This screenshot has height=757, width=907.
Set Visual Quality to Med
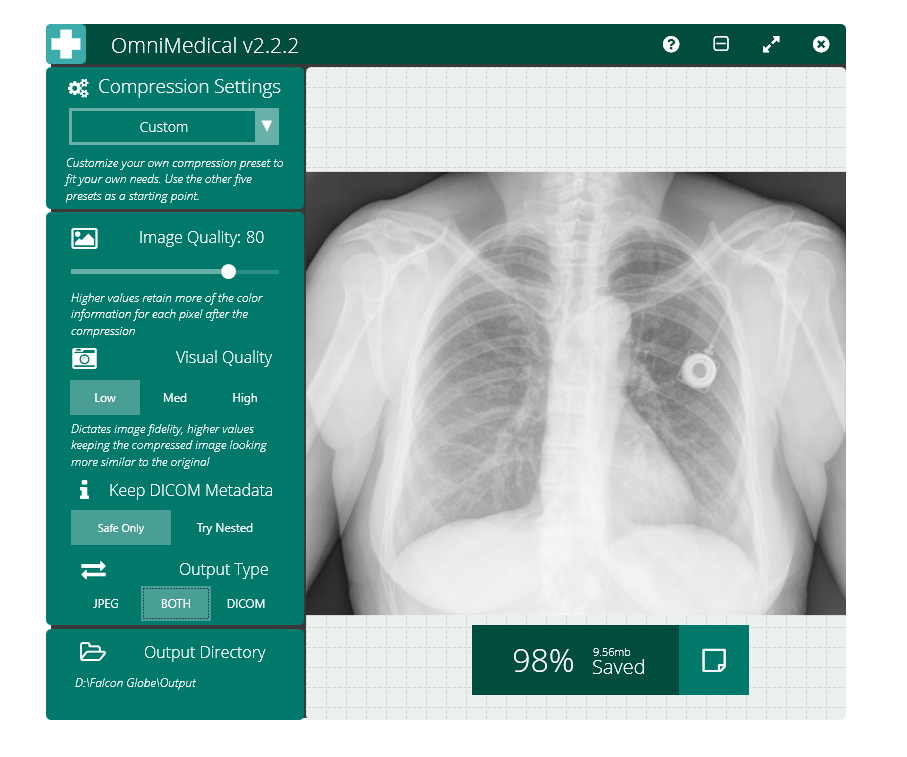(175, 398)
